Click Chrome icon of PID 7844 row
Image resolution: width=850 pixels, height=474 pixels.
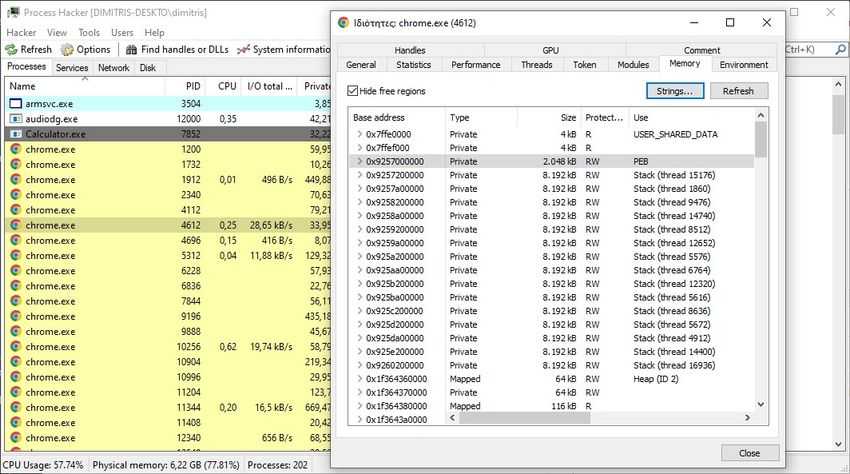pos(16,301)
